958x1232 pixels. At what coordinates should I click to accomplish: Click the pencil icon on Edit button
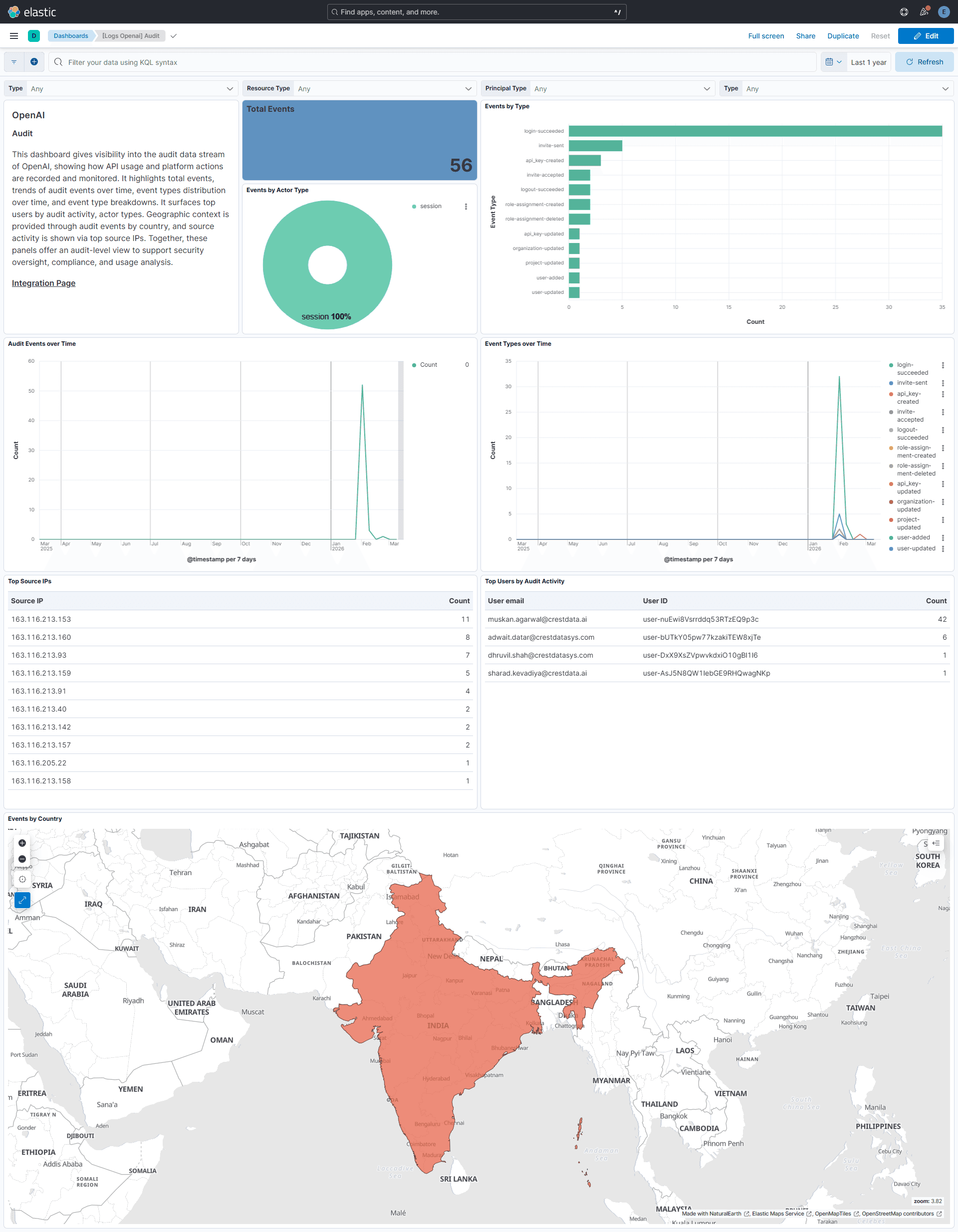918,36
